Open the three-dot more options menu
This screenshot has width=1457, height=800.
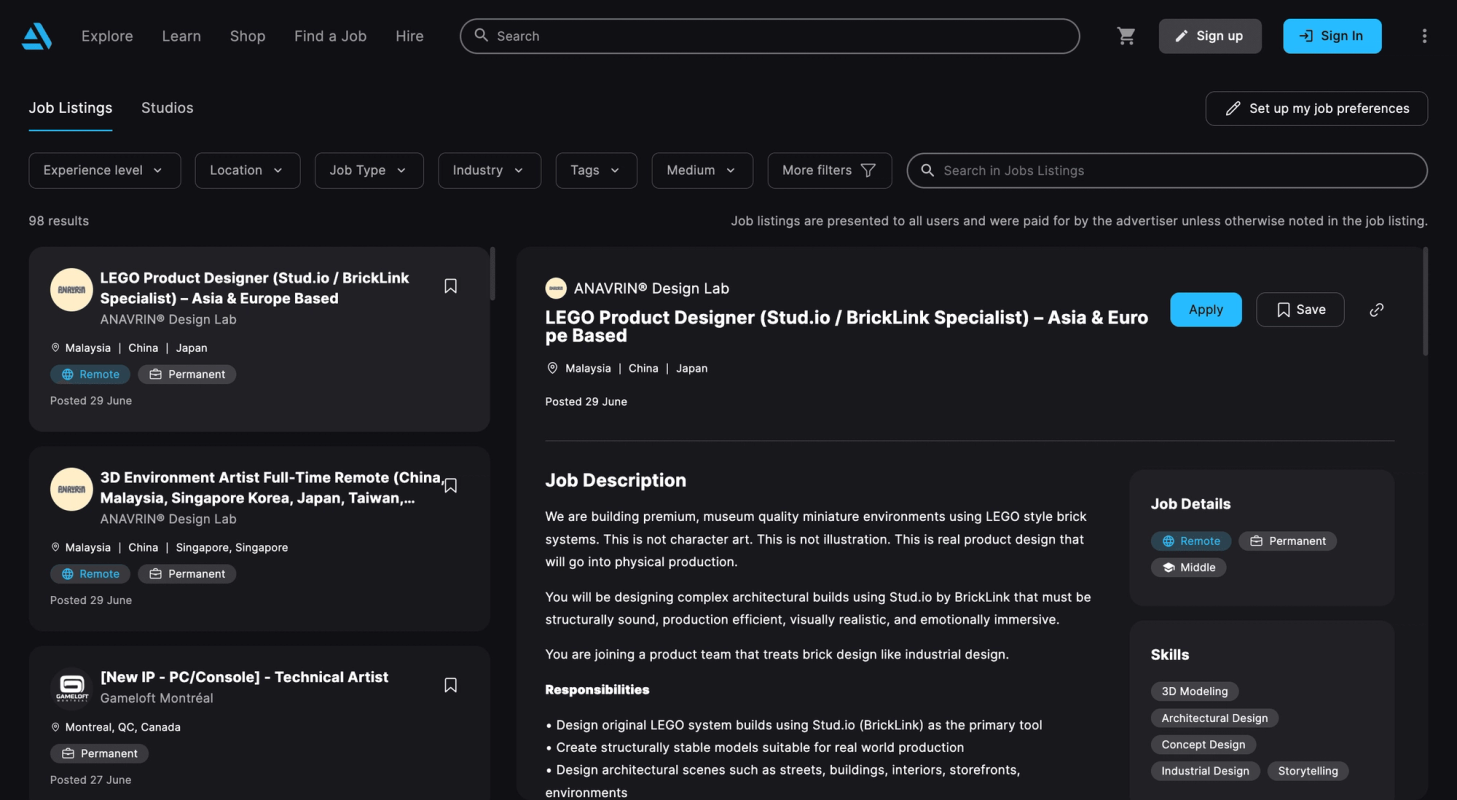click(x=1424, y=36)
